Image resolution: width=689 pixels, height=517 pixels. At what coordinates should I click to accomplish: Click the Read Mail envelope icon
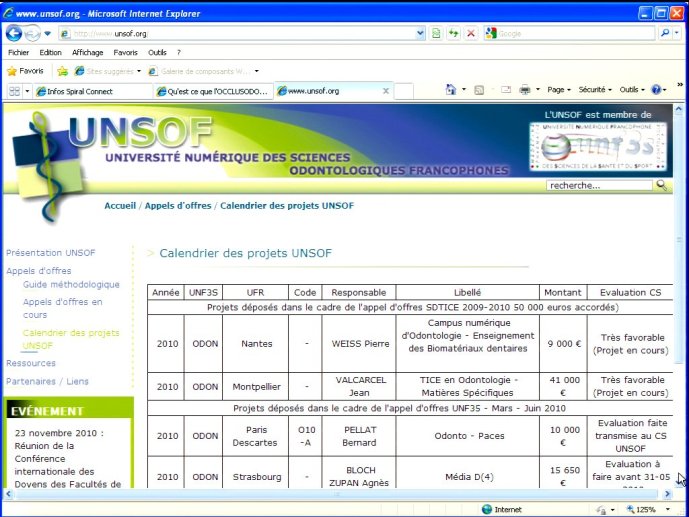coord(506,90)
